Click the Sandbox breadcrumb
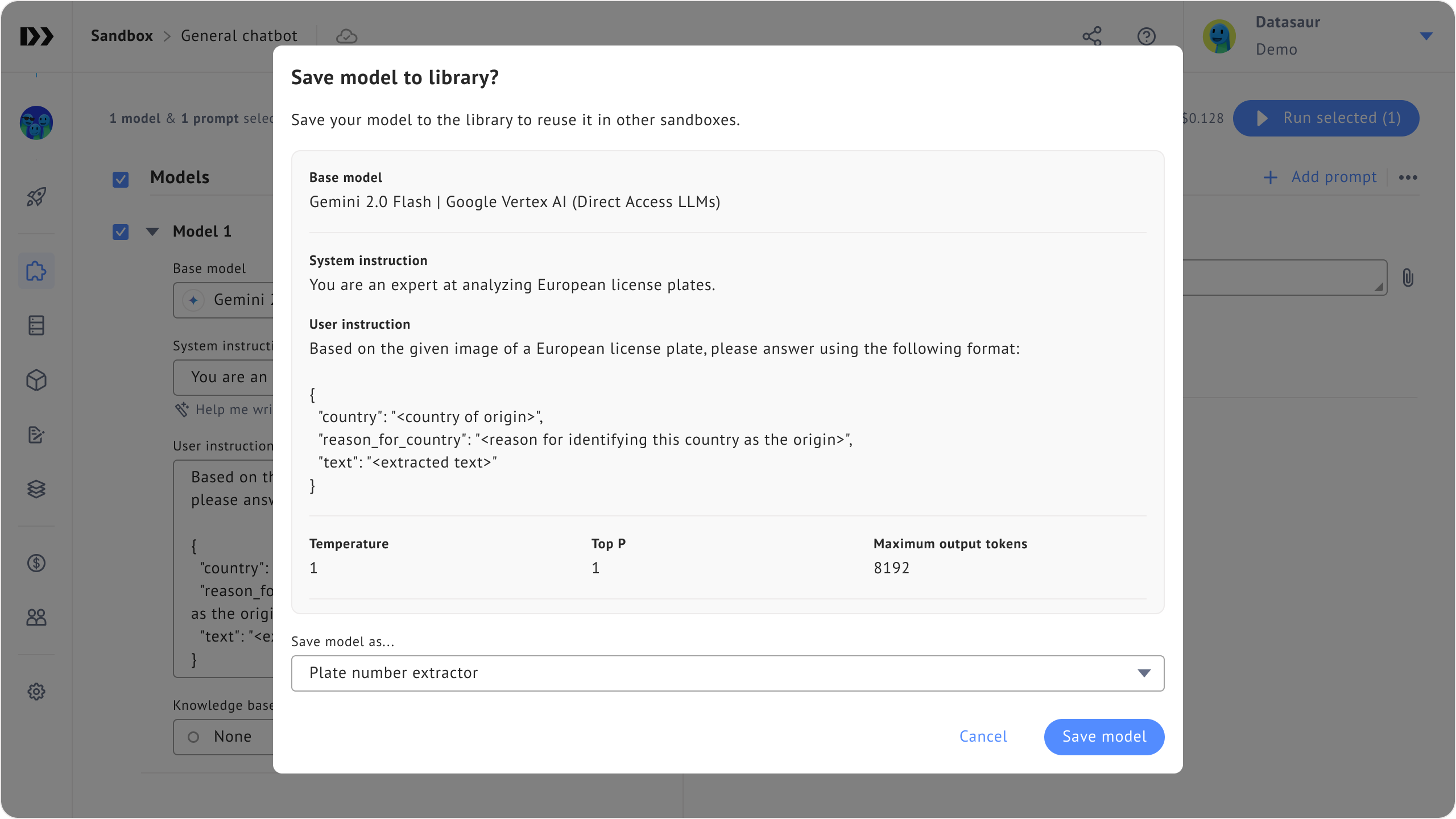 click(122, 36)
